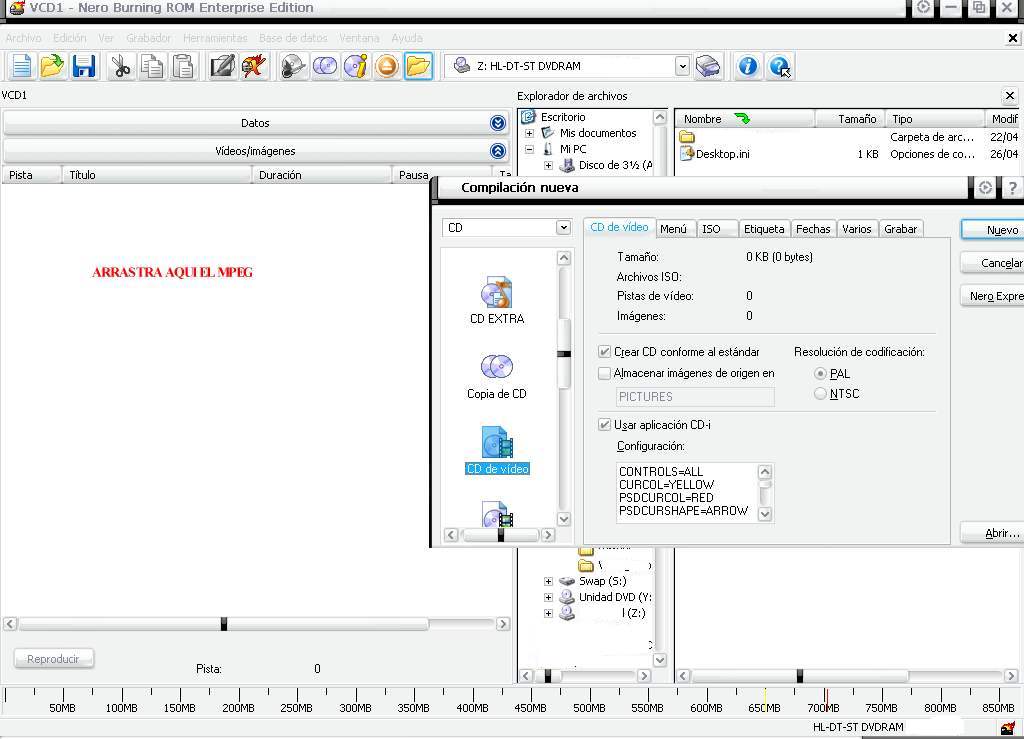1024x739 pixels.
Task: Select the NTSC encoding resolution
Action: pos(821,394)
